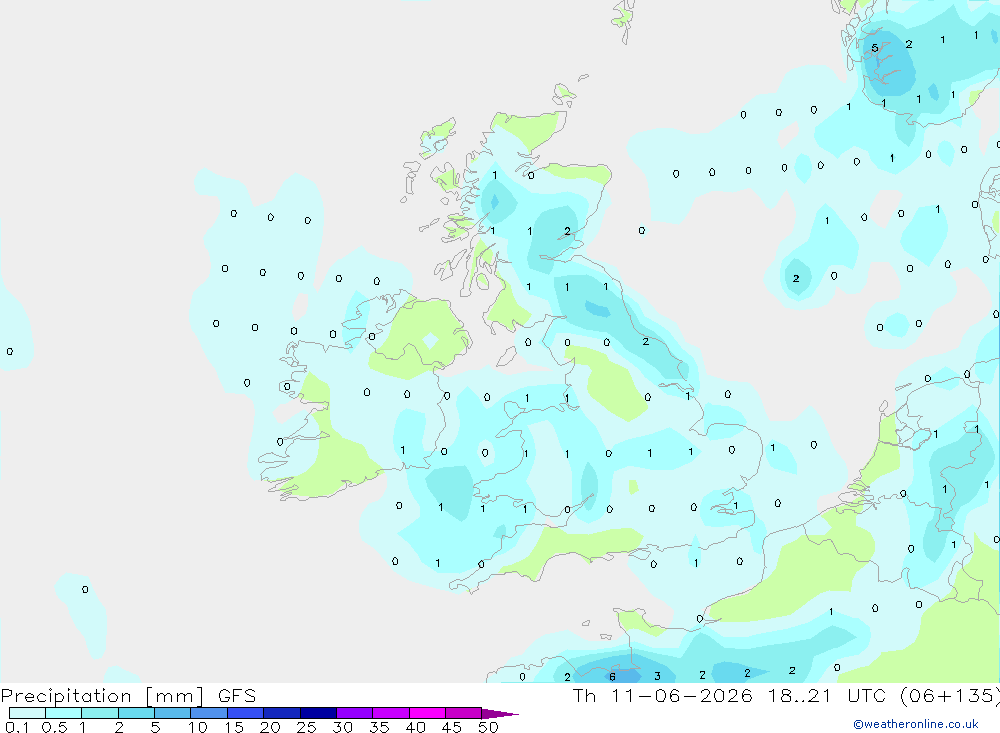This screenshot has width=1000, height=733.
Task: Click the 25–30 mm dark blue legend box
Action: click(x=318, y=713)
